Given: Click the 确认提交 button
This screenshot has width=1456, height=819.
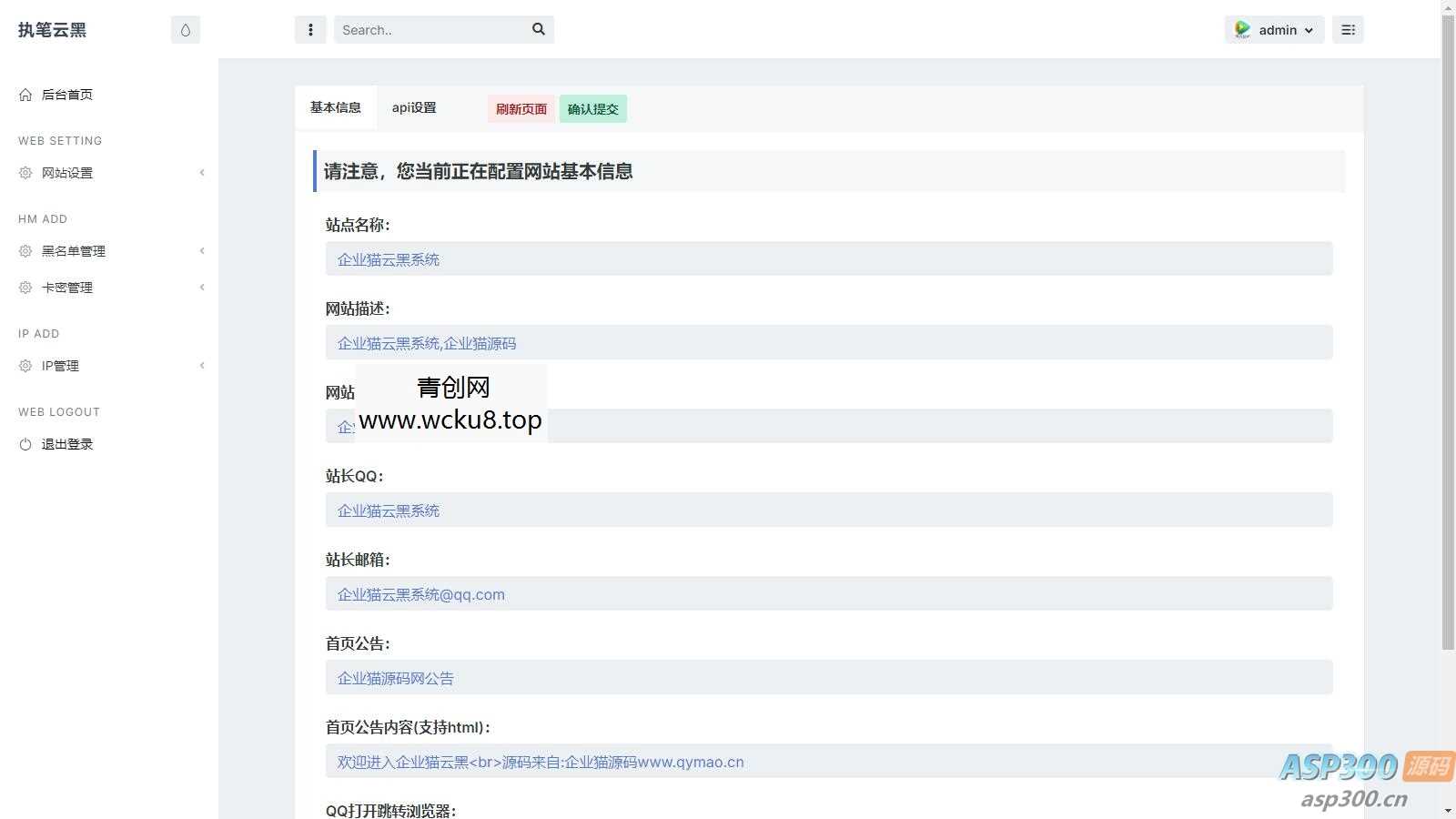Looking at the screenshot, I should 593,108.
